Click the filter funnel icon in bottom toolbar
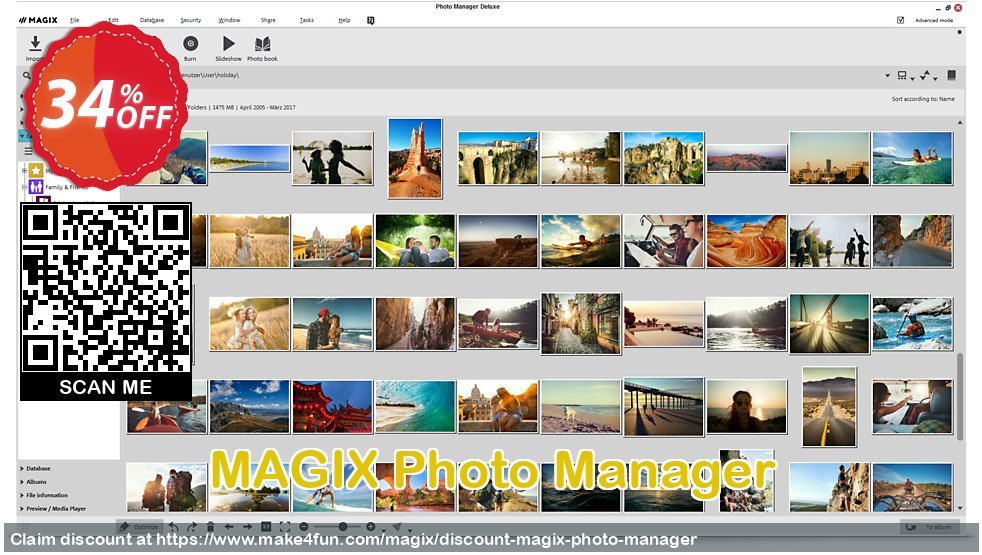Viewport: 982px width, 555px height. pos(397,527)
